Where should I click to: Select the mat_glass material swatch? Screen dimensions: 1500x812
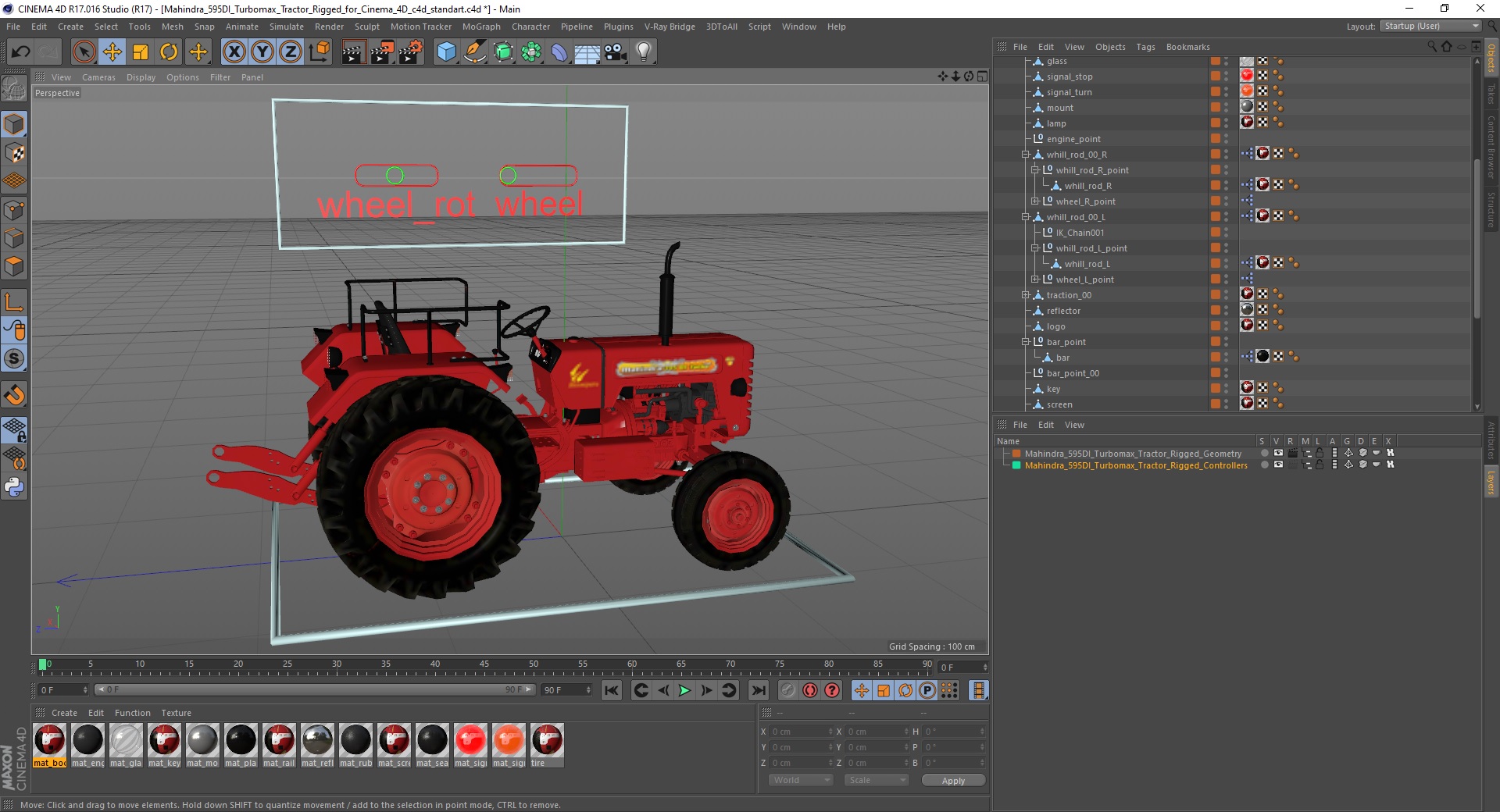(126, 746)
